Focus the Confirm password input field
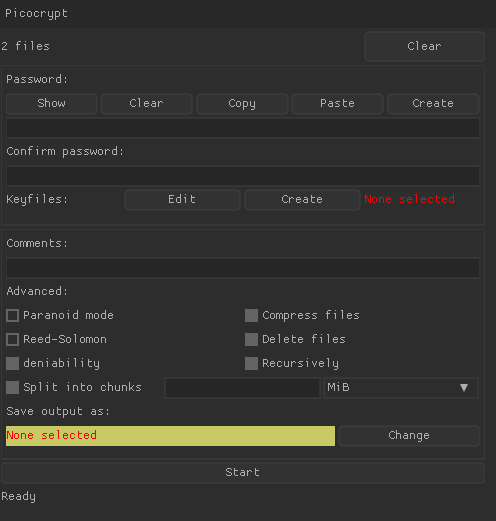Image resolution: width=496 pixels, height=521 pixels. click(x=243, y=176)
